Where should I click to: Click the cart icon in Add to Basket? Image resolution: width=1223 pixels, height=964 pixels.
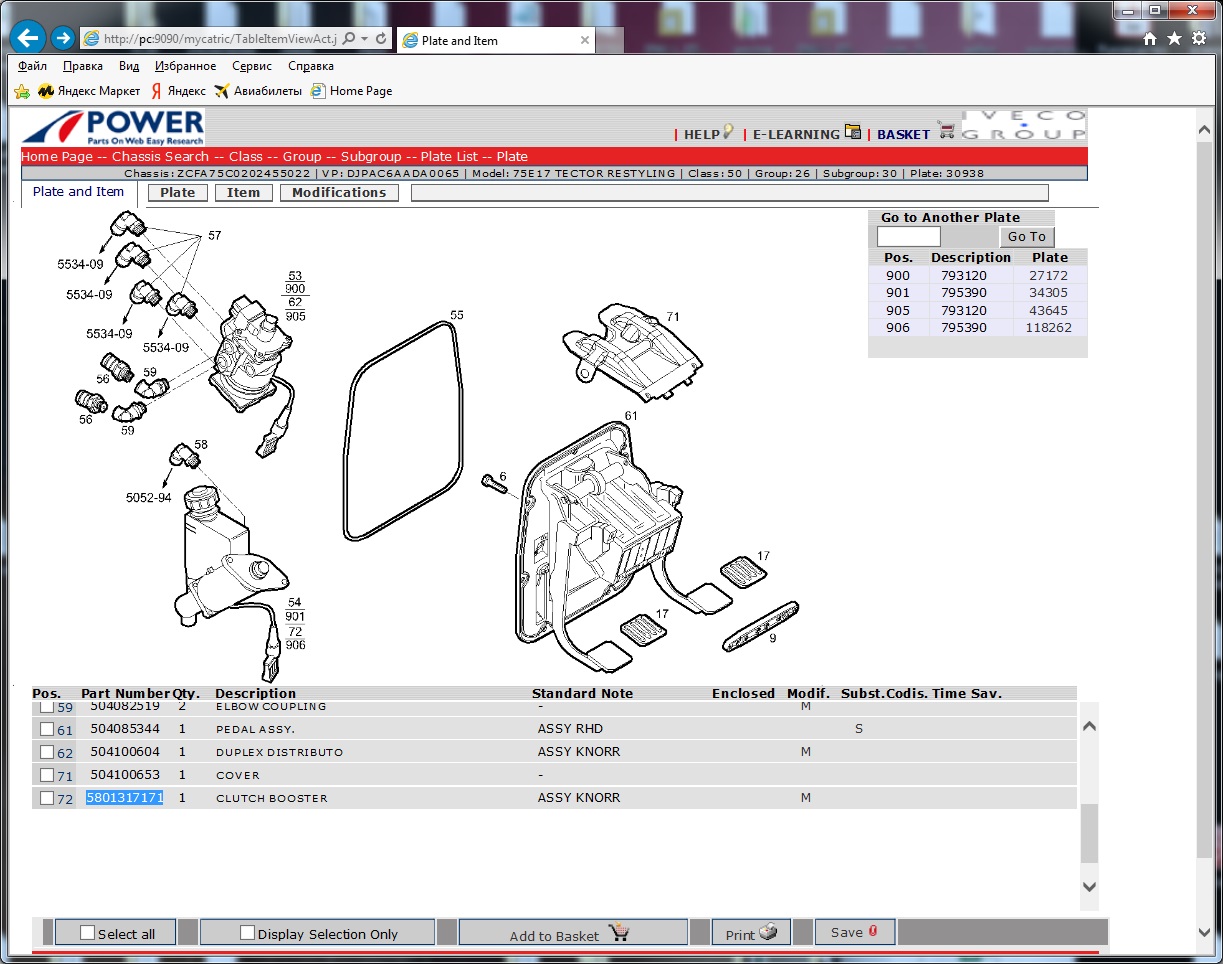[x=619, y=933]
